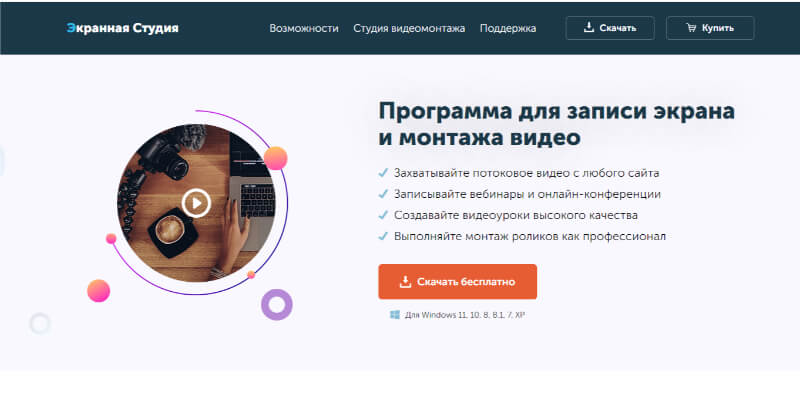Click the line Создавайте видеоуроки высокого качества
The width and height of the screenshot is (800, 408).
pyautogui.click(x=516, y=215)
